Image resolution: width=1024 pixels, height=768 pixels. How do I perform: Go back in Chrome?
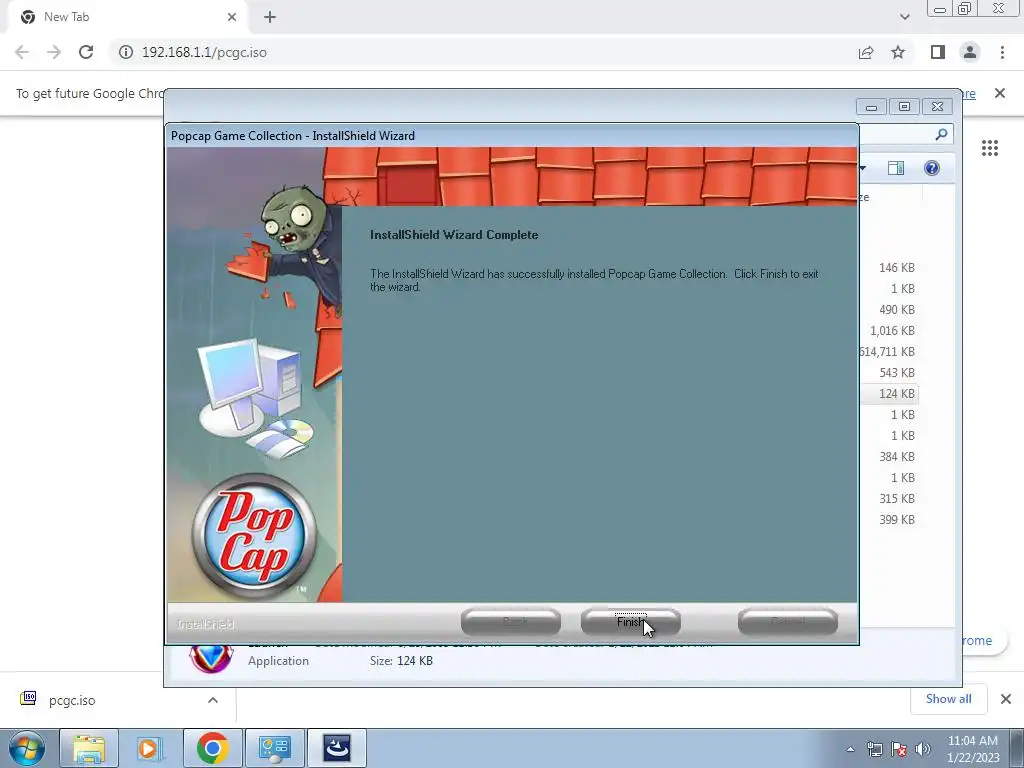22,52
